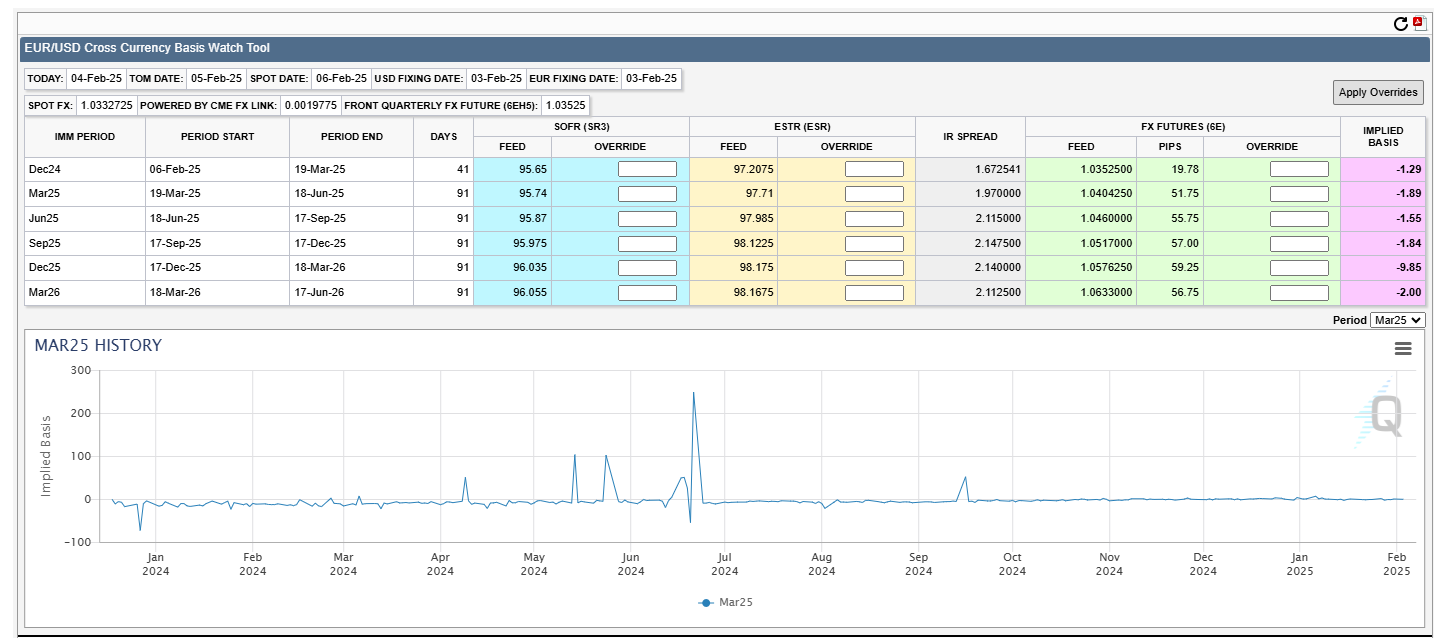The height and width of the screenshot is (638, 1434).
Task: Click SOFR override field for Dec24 row
Action: tap(647, 169)
